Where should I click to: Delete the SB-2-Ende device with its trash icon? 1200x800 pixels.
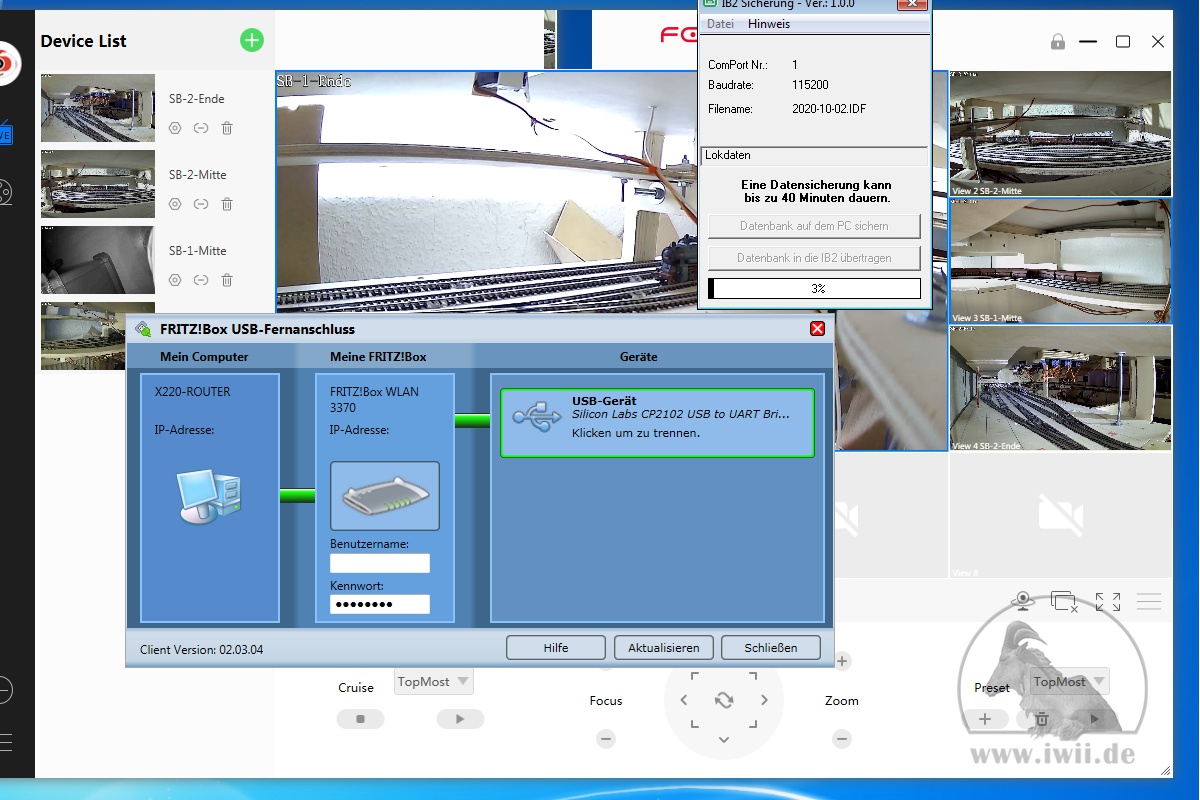pos(227,128)
